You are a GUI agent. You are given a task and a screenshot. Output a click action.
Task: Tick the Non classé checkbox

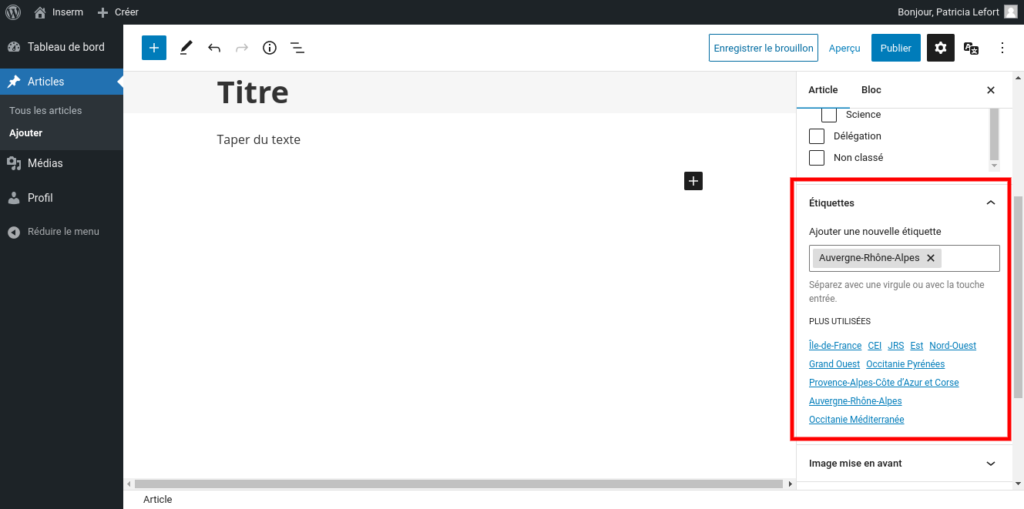point(816,158)
